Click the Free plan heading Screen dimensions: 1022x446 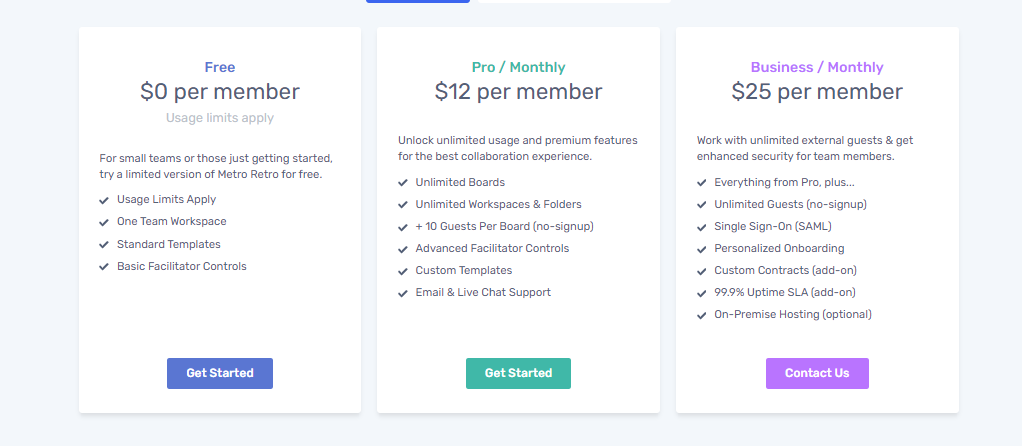(x=220, y=68)
